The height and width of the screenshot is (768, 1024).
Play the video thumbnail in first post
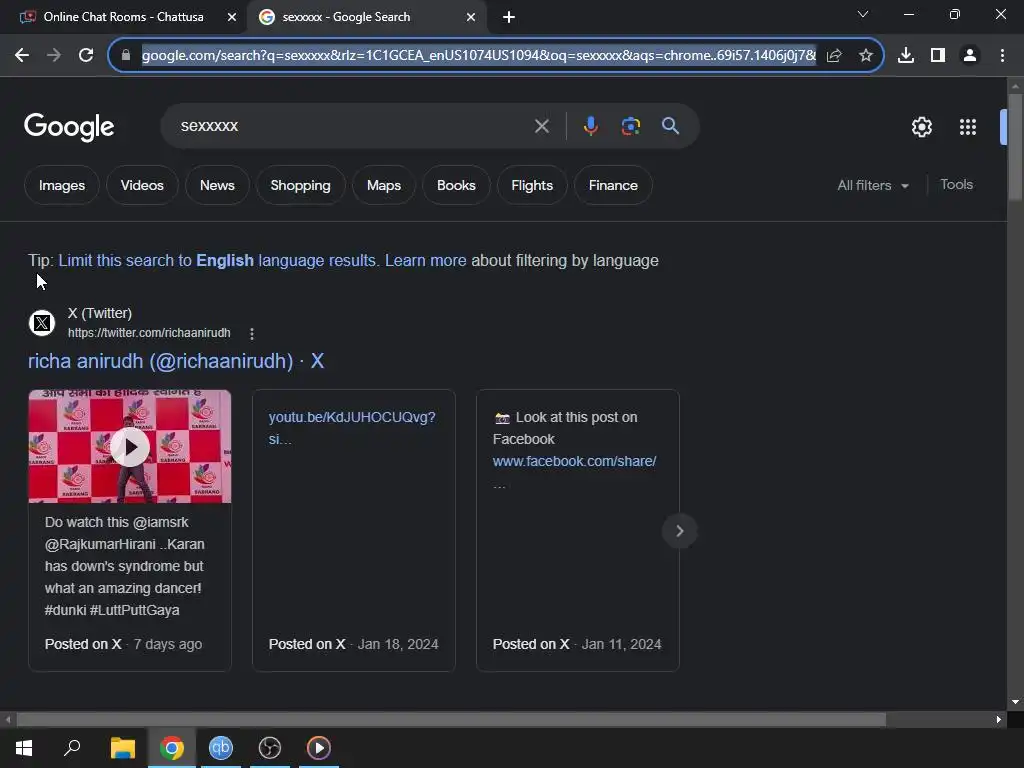(130, 447)
